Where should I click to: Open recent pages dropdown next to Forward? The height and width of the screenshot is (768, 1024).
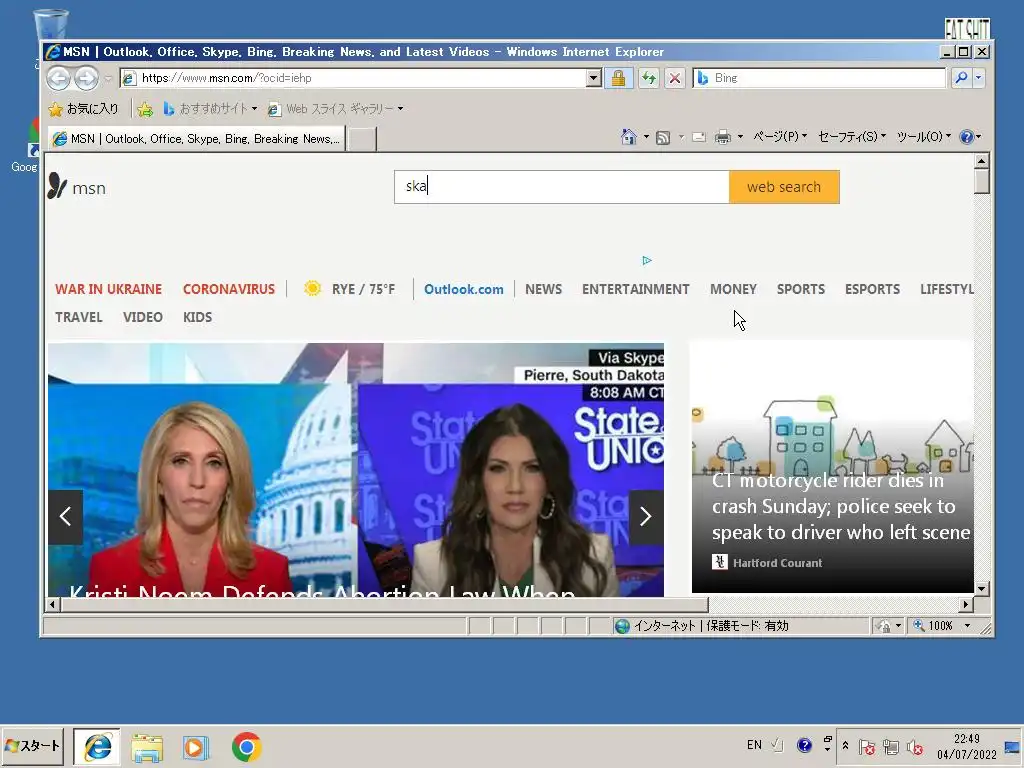[x=108, y=78]
